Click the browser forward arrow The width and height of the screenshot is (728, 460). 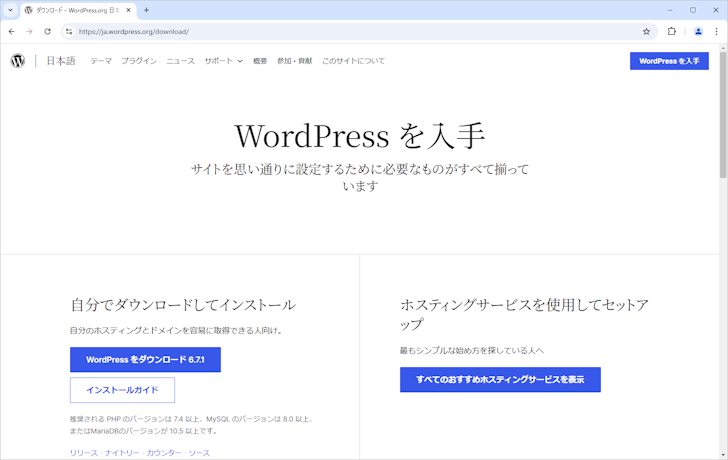(x=29, y=32)
